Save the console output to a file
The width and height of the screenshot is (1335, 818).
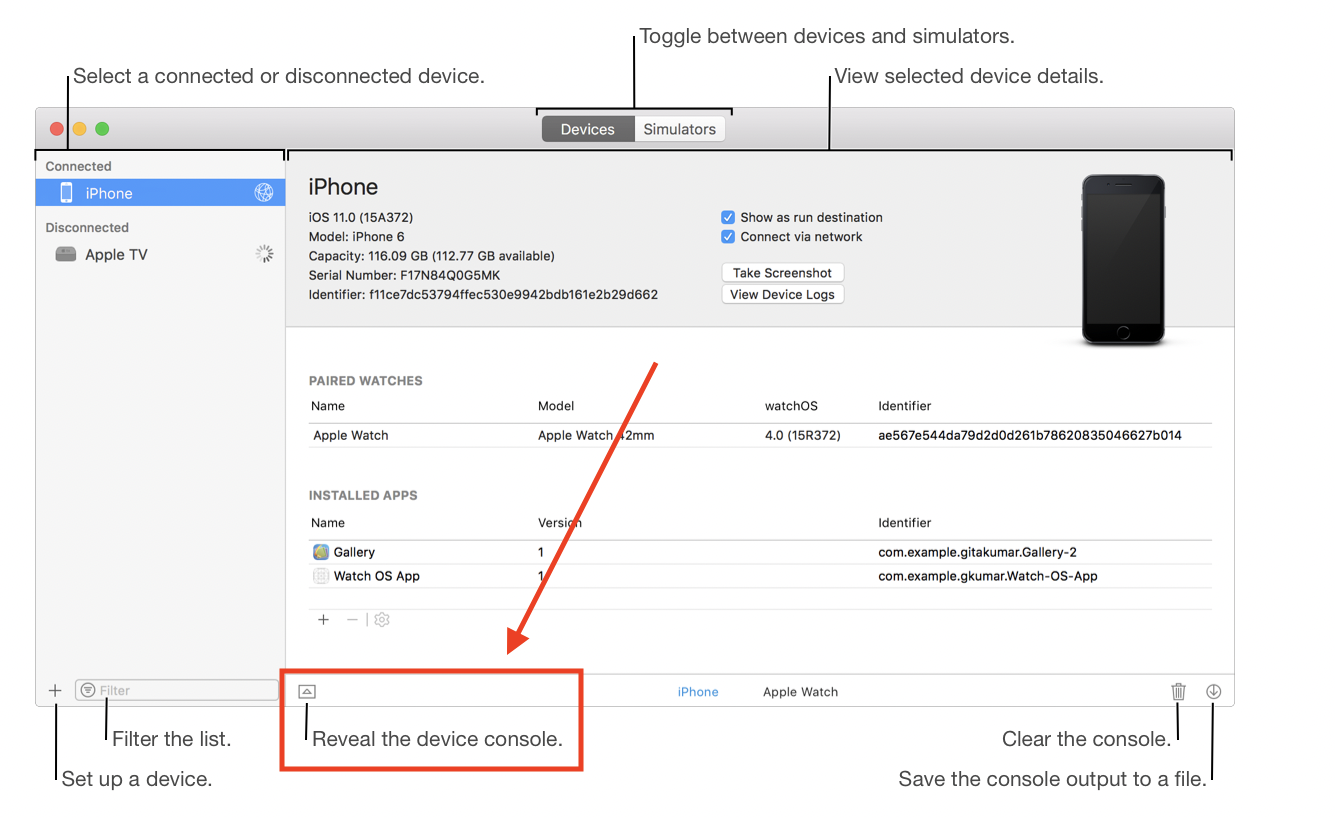point(1213,690)
